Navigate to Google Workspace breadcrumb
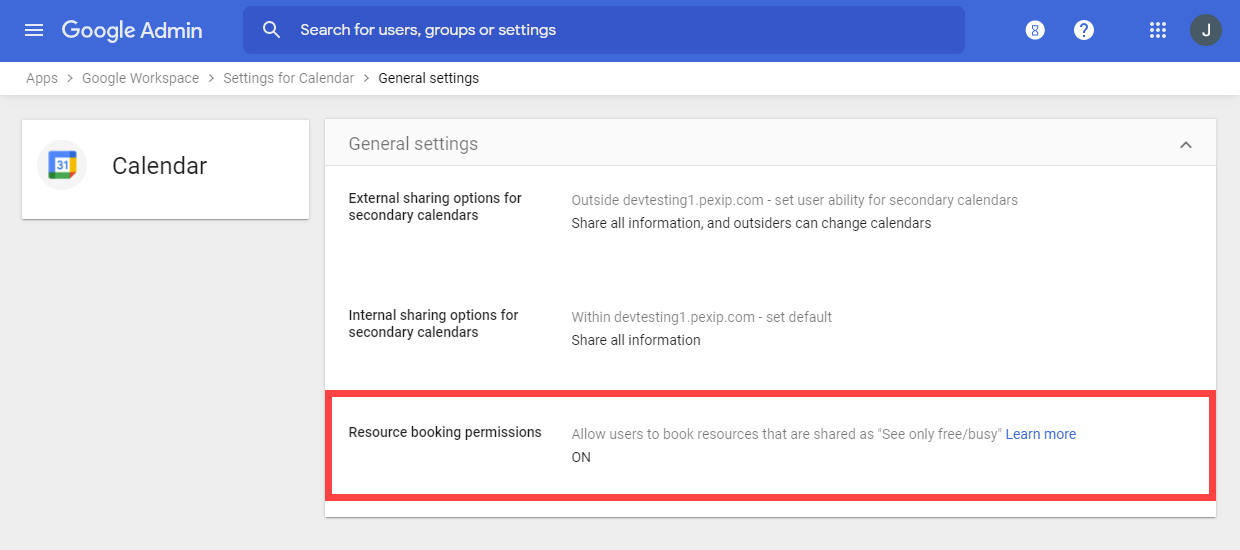Image resolution: width=1240 pixels, height=550 pixels. point(140,78)
